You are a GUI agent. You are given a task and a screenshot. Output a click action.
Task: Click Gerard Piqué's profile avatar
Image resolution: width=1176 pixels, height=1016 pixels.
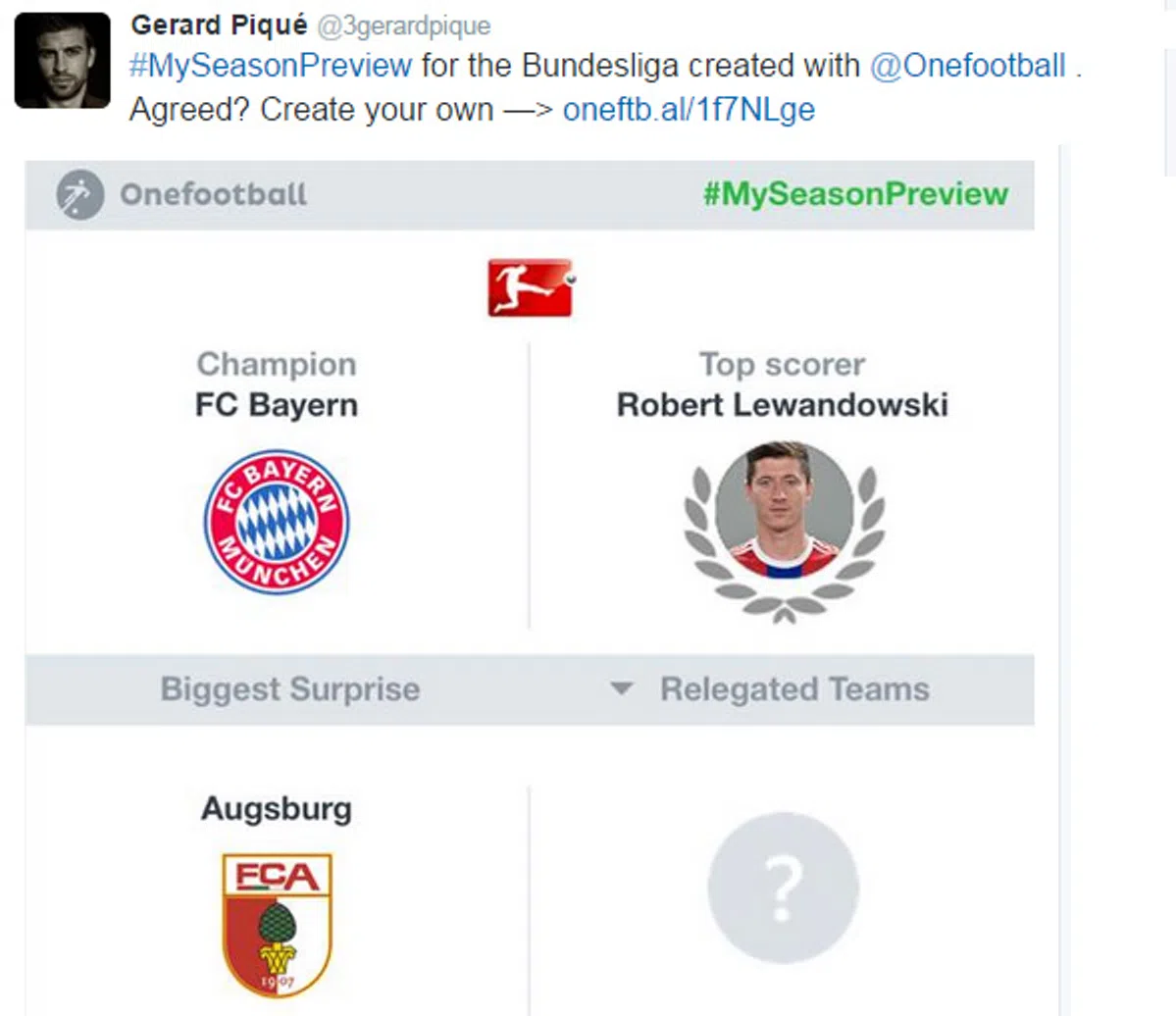[x=62, y=60]
